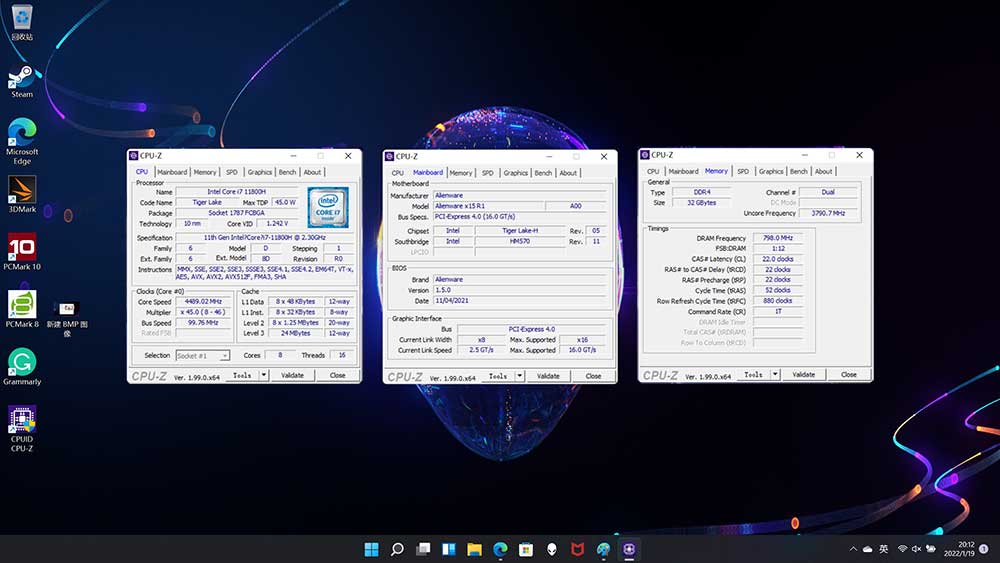Click the processor Name field Intel Core i7 11800H
The image size is (1000, 563).
pyautogui.click(x=237, y=192)
